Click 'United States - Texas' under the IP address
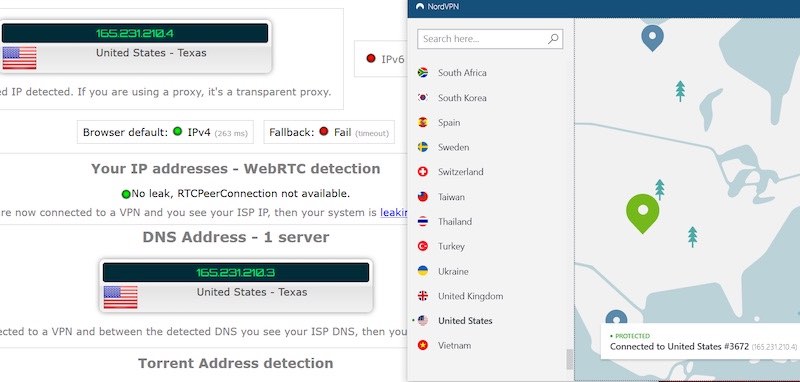This screenshot has width=800, height=382. point(151,53)
